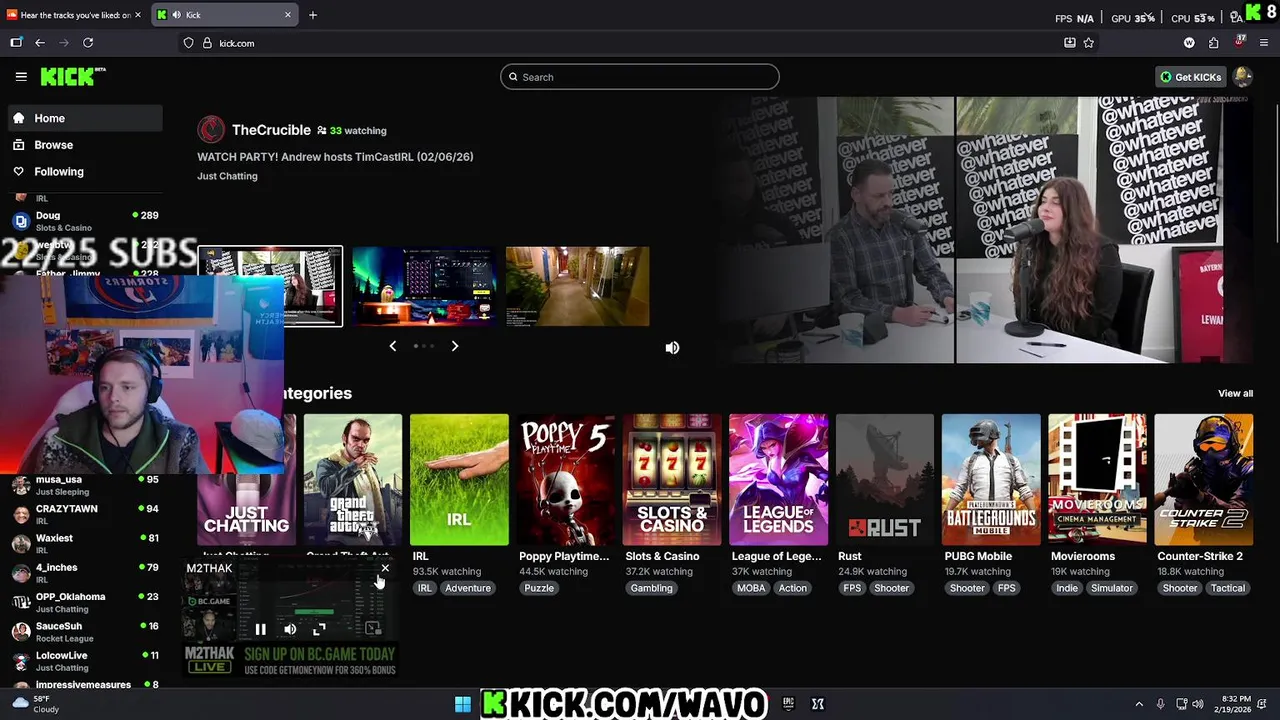Click the Tactical tag
The height and width of the screenshot is (720, 1280).
point(1228,588)
